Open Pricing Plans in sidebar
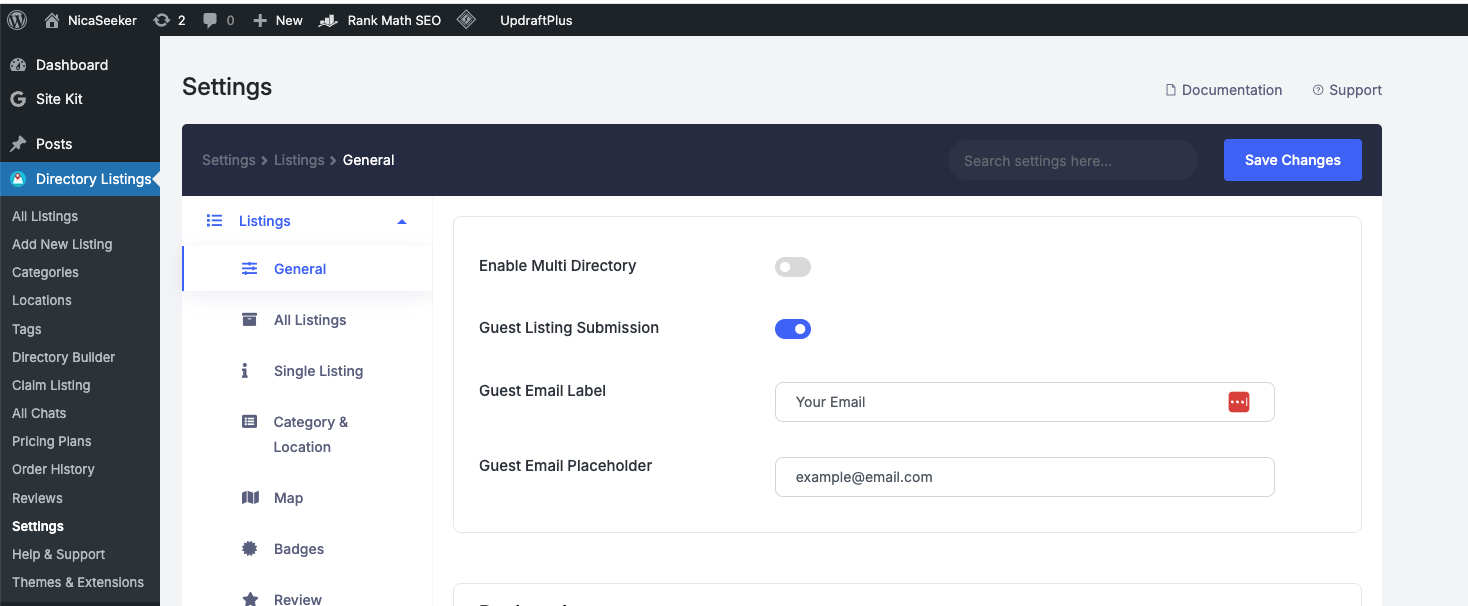1468x606 pixels. [x=51, y=441]
